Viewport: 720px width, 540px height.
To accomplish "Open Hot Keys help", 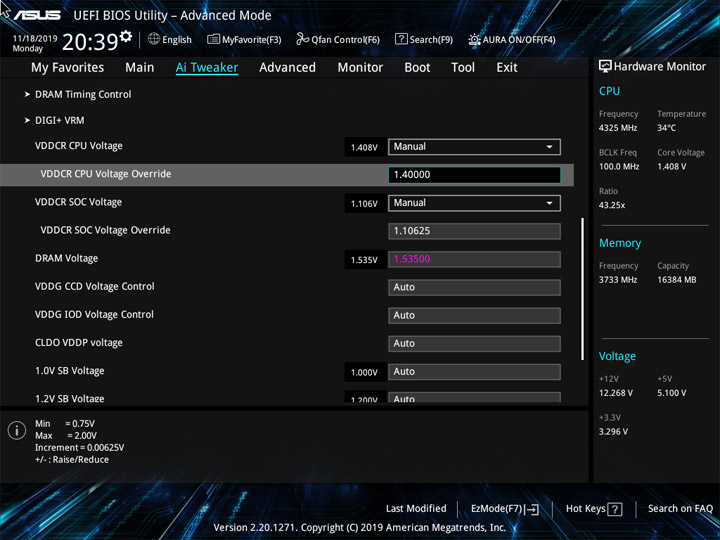I will point(594,509).
